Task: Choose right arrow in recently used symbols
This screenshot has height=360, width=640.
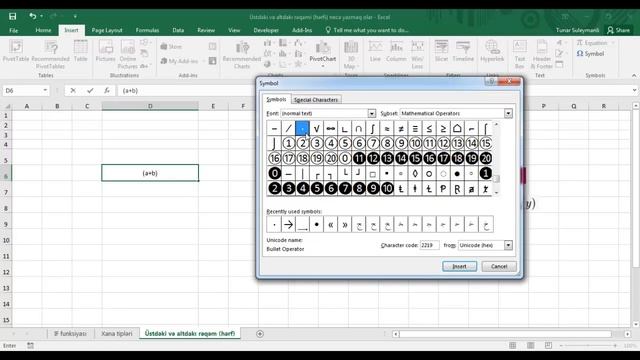Action: (288, 224)
